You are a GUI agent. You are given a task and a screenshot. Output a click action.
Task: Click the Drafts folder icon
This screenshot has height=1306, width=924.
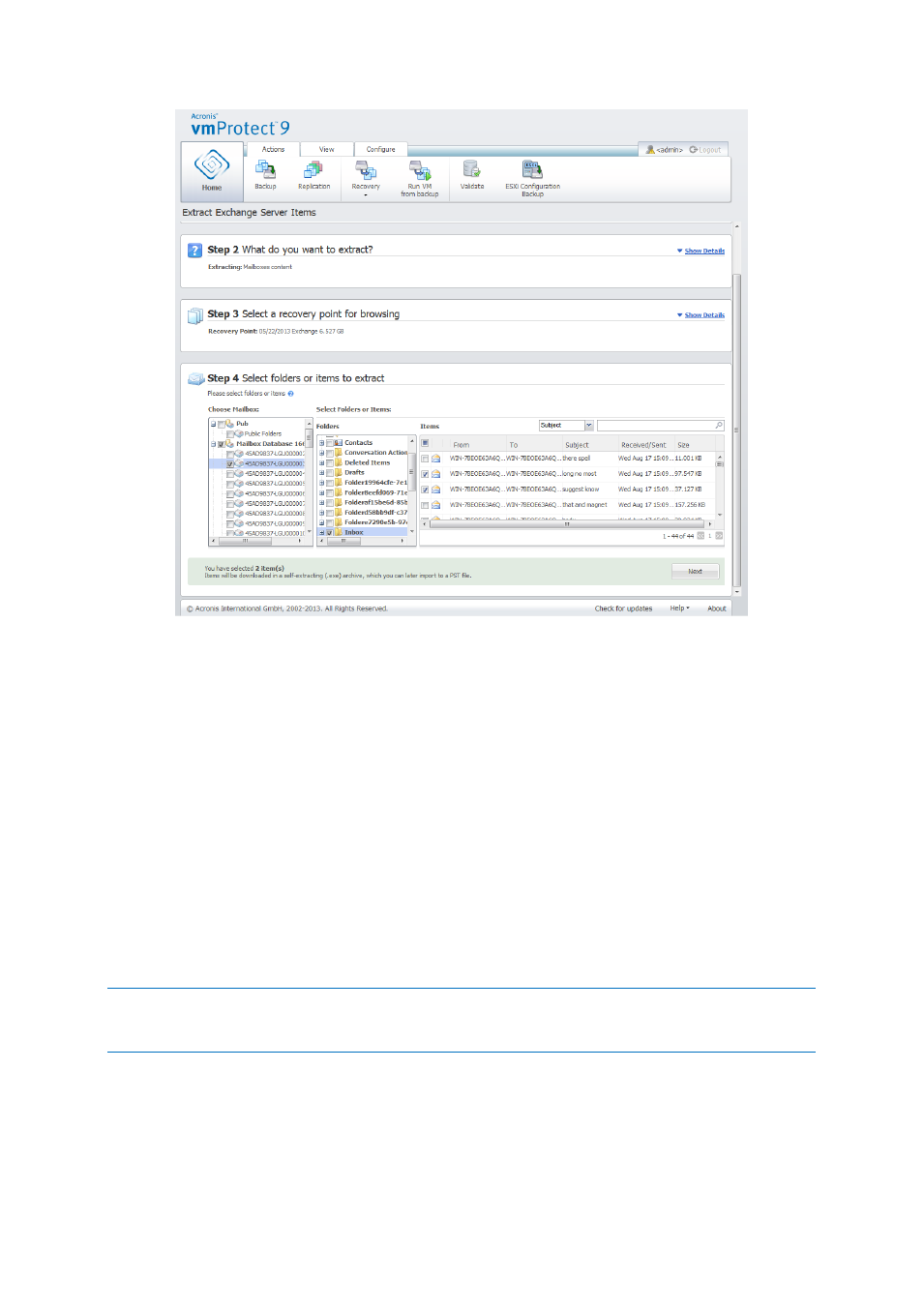pyautogui.click(x=339, y=472)
